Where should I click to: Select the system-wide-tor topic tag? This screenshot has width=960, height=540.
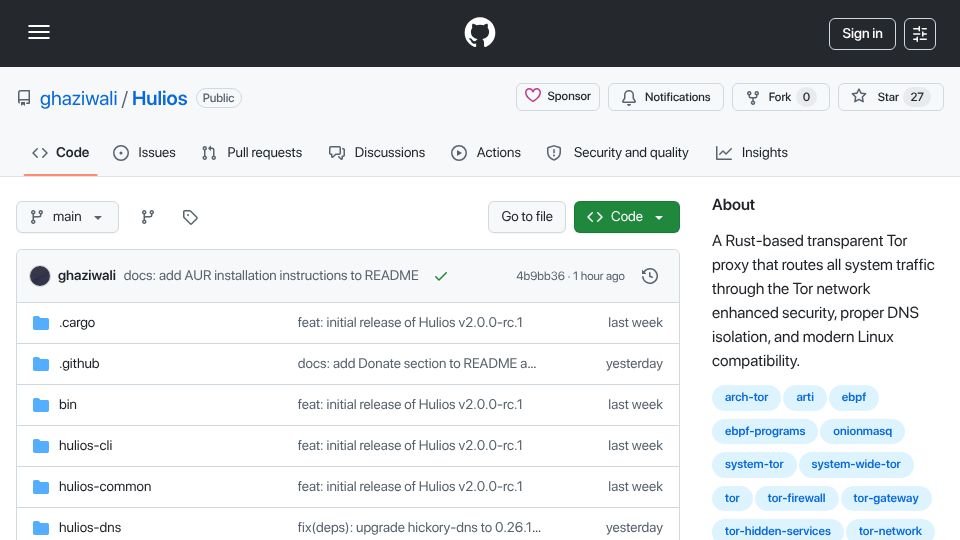[855, 464]
